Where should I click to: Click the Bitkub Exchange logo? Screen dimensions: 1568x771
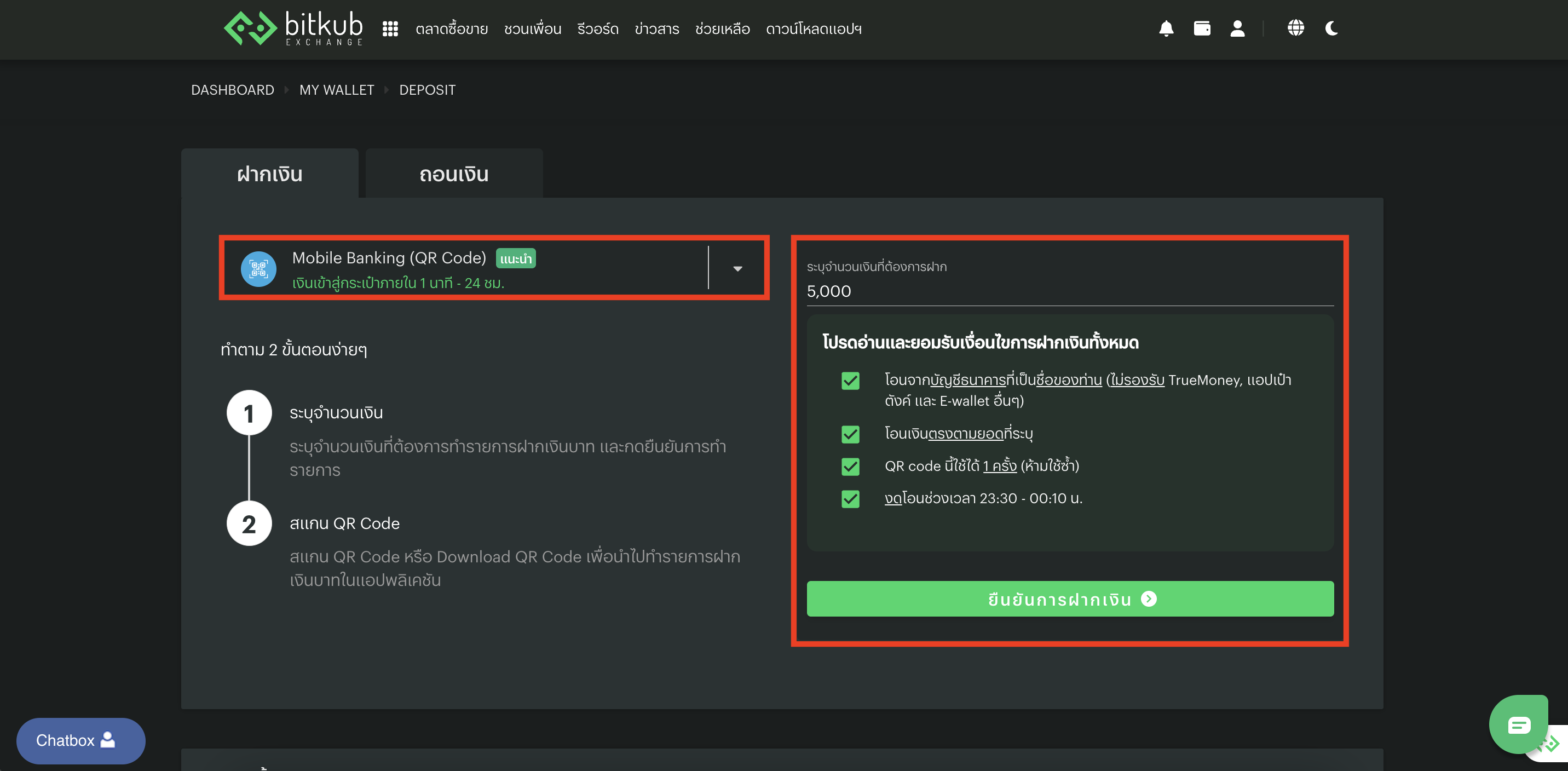tap(293, 28)
